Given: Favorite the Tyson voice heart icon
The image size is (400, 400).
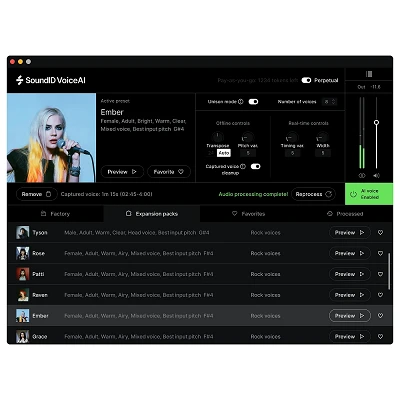Looking at the screenshot, I should [380, 233].
